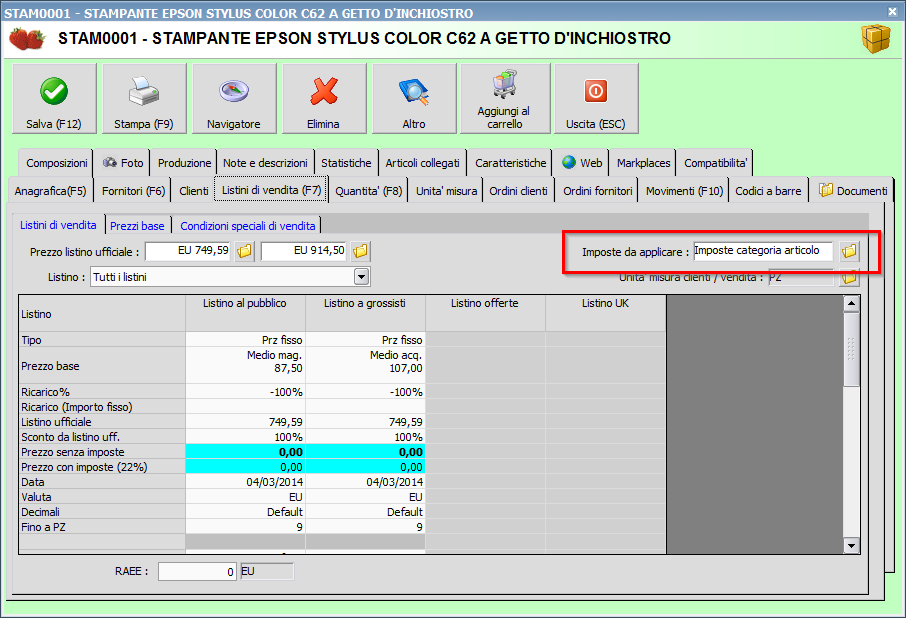906x618 pixels.
Task: Open folder icon beside Imposte da applicare
Action: 849,251
